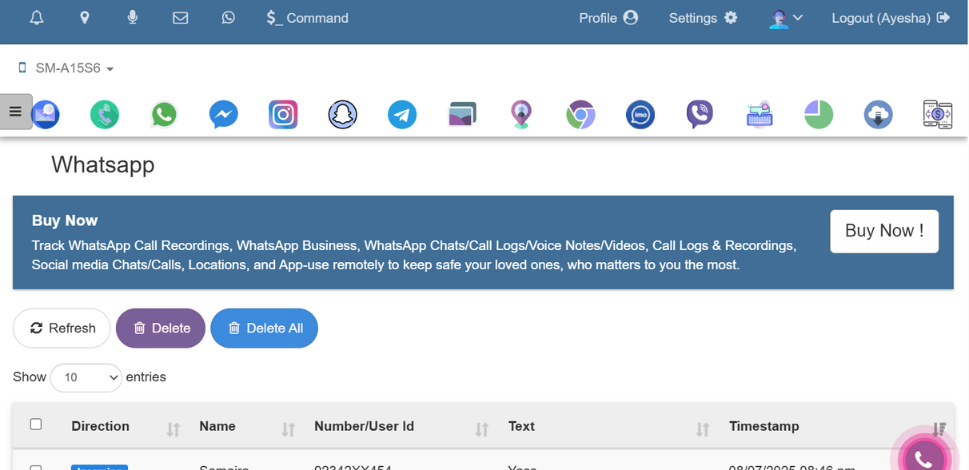Open the Profile menu item
The width and height of the screenshot is (969, 470).
click(x=608, y=18)
